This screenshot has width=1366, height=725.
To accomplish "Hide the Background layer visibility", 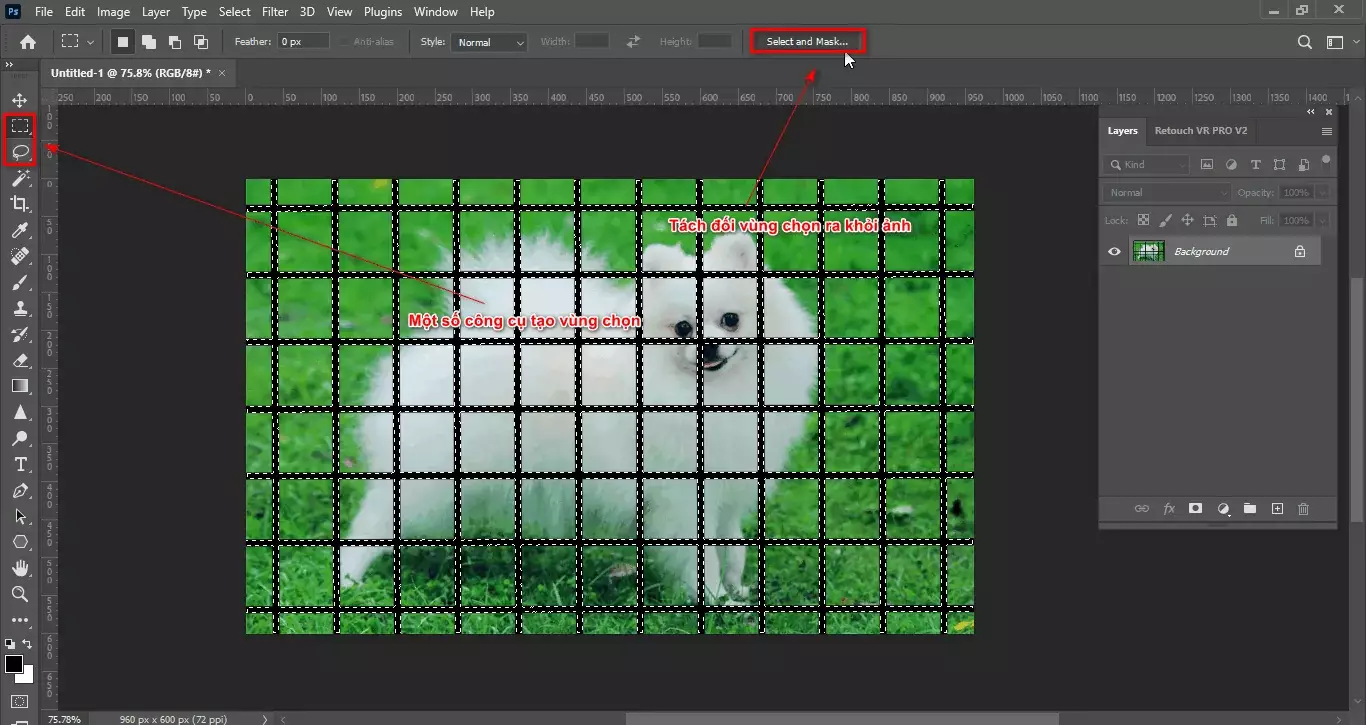I will pos(1113,251).
